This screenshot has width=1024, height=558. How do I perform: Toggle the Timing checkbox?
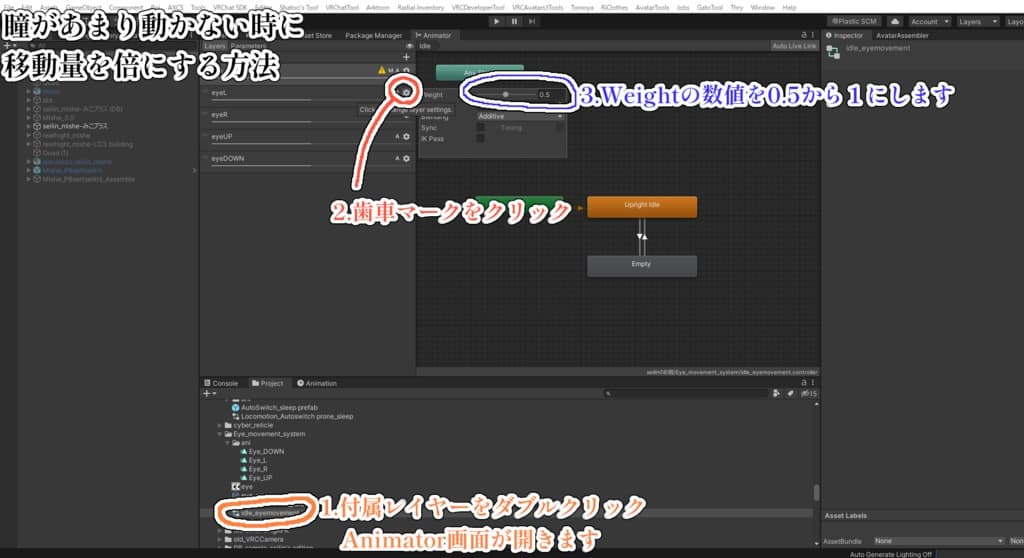tap(559, 127)
